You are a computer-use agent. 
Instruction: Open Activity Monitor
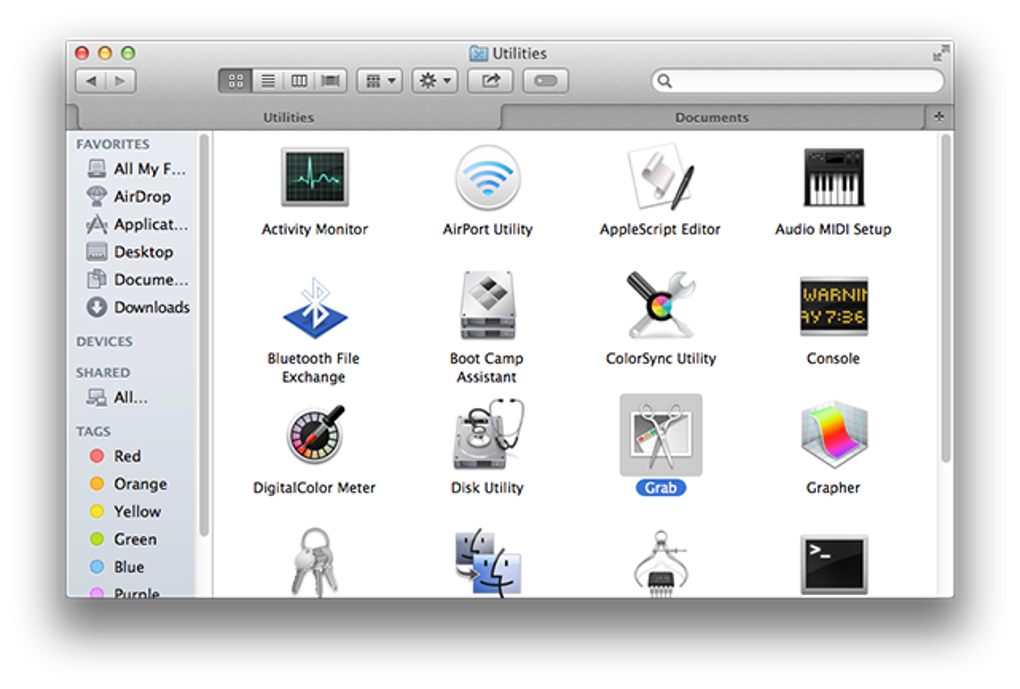314,178
